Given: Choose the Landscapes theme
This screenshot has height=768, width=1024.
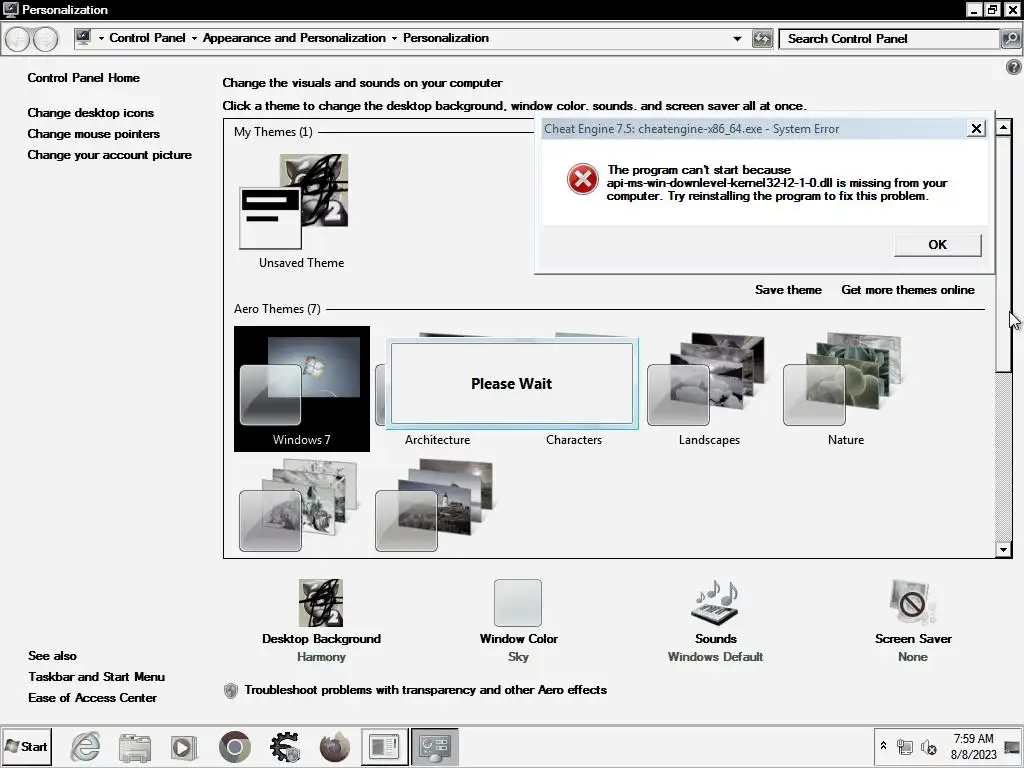Looking at the screenshot, I should coord(709,389).
